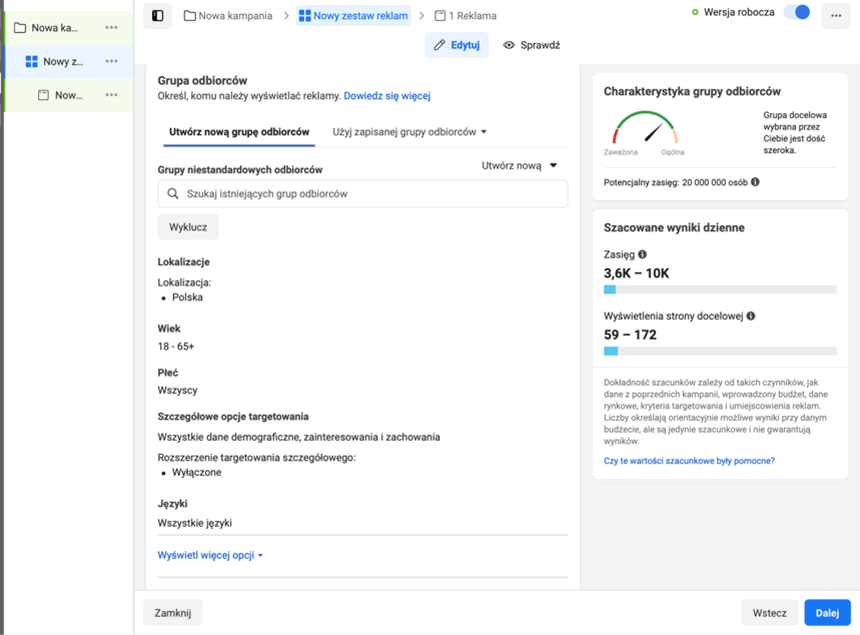This screenshot has width=860, height=635.
Task: Expand Użyj zapisanej grupy odbiorców dropdown
Action: (409, 132)
